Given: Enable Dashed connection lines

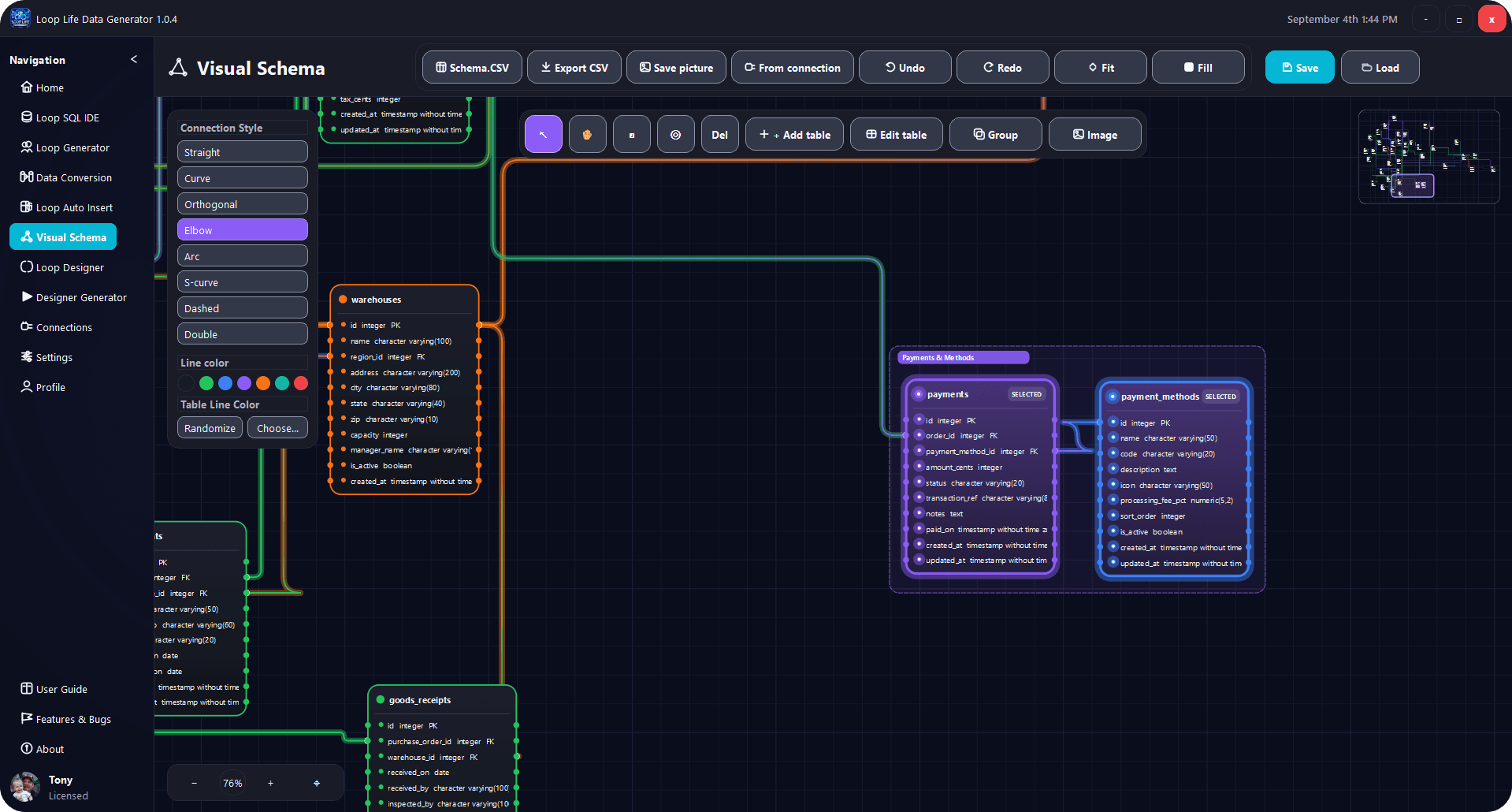Looking at the screenshot, I should click(243, 308).
